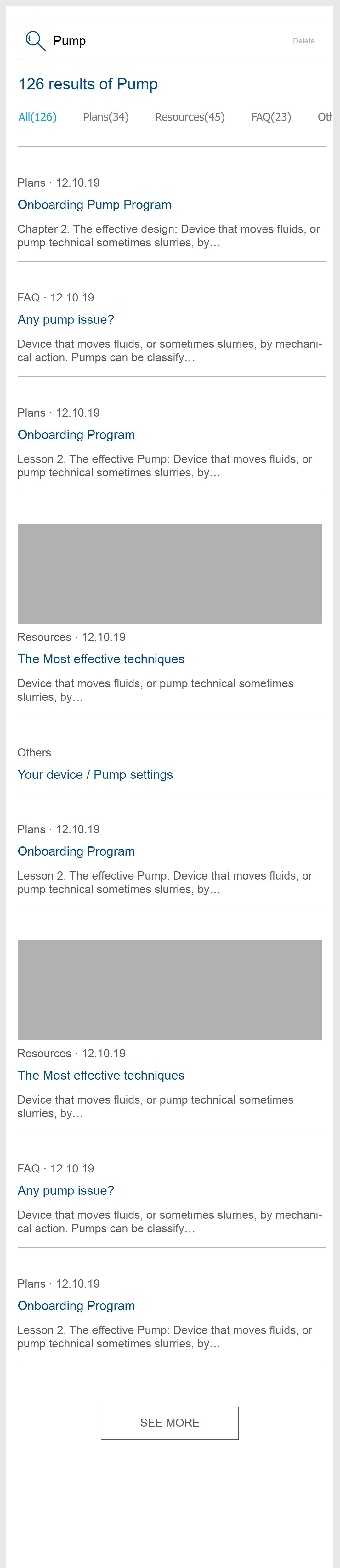Image resolution: width=340 pixels, height=1568 pixels.
Task: Open the last Onboarding Program result link
Action: [x=76, y=1306]
